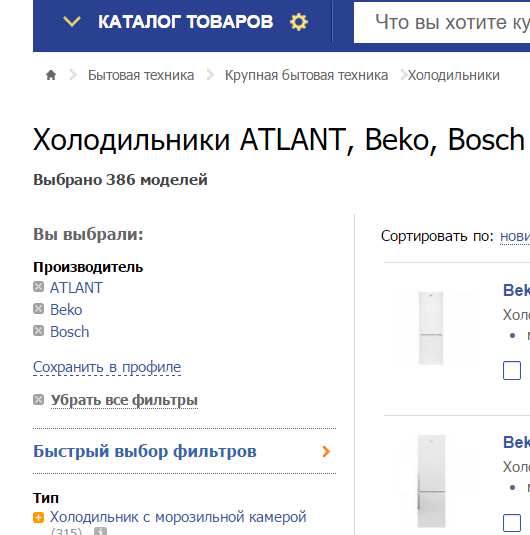Click the ATLANT manufacturer link
This screenshot has width=530, height=535.
(76, 288)
